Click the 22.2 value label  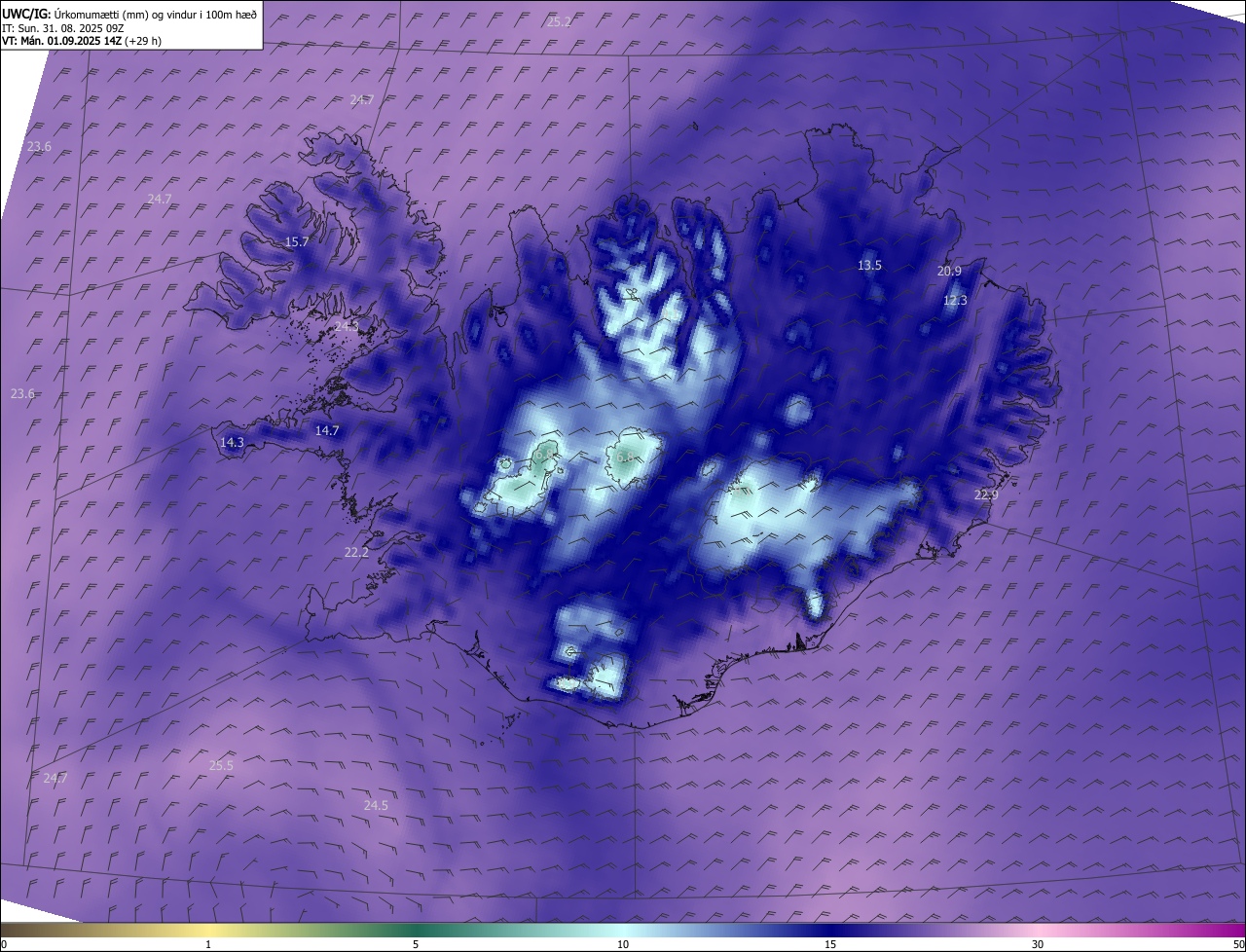tap(356, 552)
